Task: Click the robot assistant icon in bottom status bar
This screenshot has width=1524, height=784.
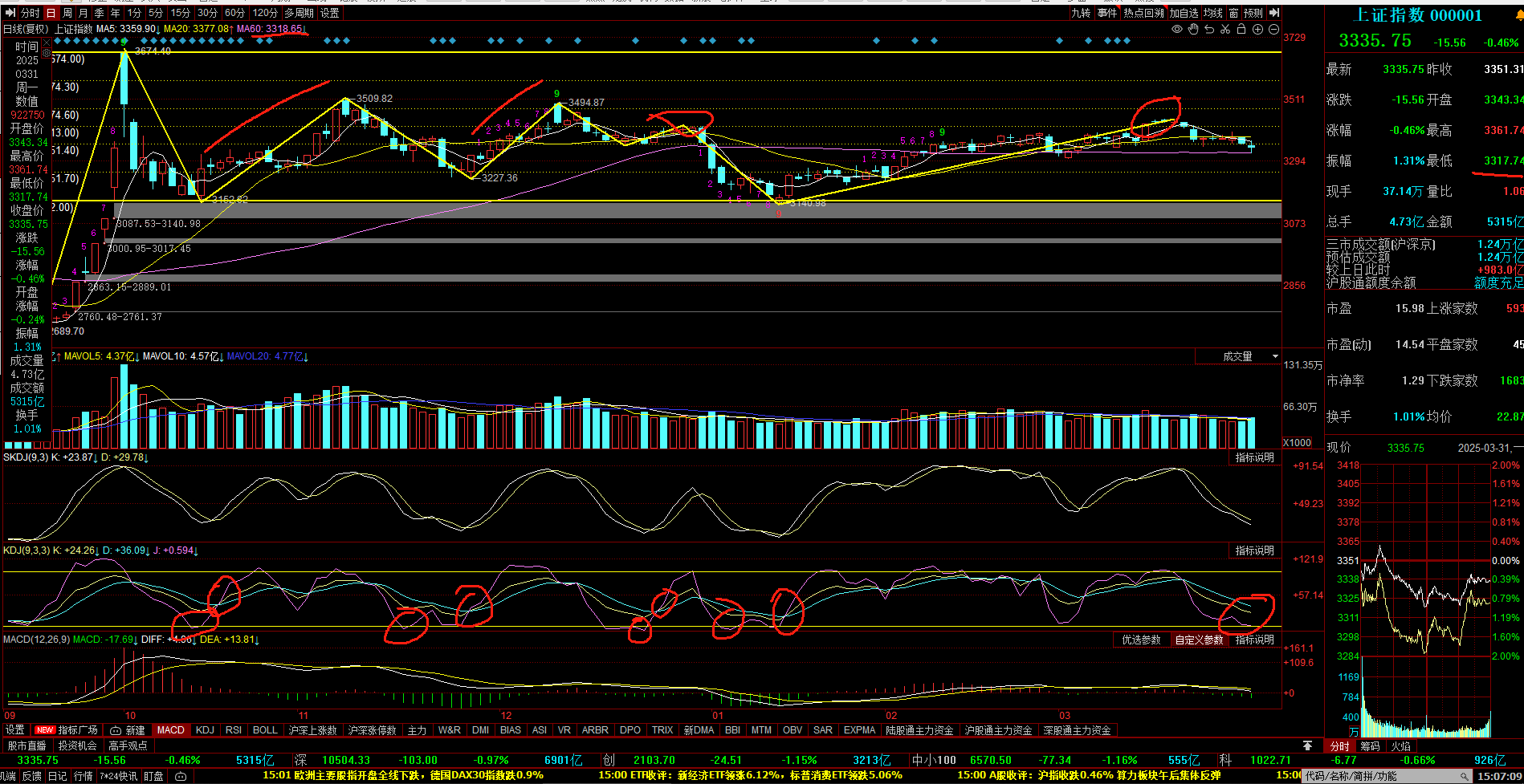Action: click(x=181, y=776)
